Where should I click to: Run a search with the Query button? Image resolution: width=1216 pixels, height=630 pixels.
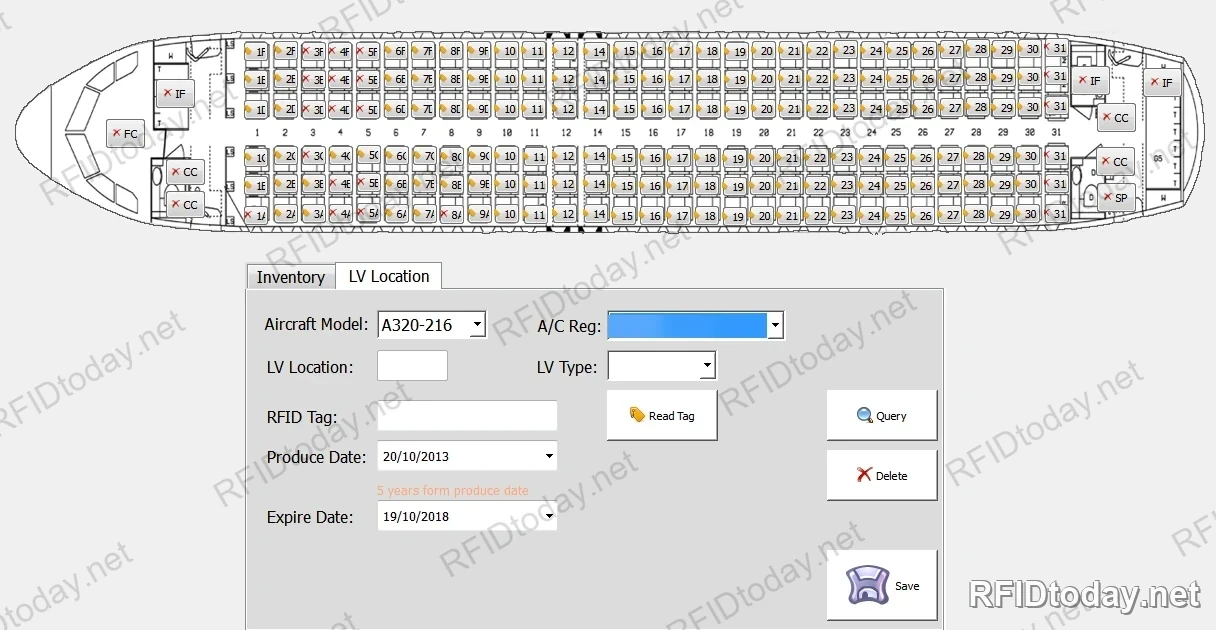tap(881, 415)
